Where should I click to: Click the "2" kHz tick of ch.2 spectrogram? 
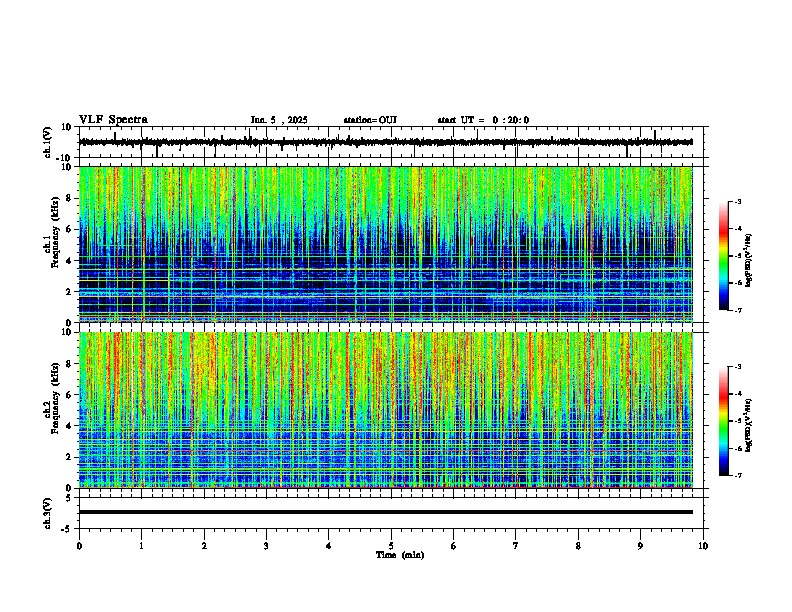coord(70,457)
